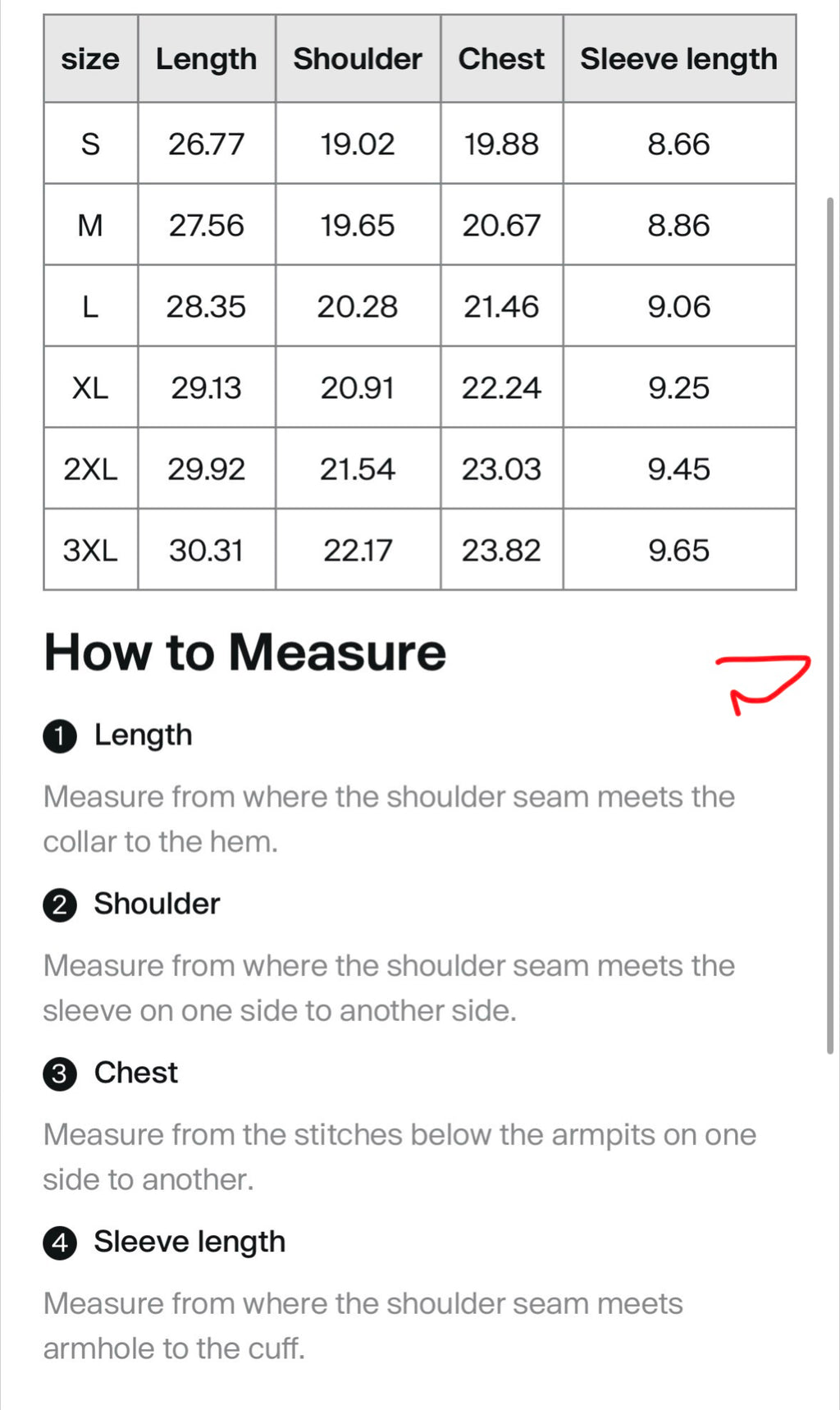Select the Length column header

(x=207, y=59)
